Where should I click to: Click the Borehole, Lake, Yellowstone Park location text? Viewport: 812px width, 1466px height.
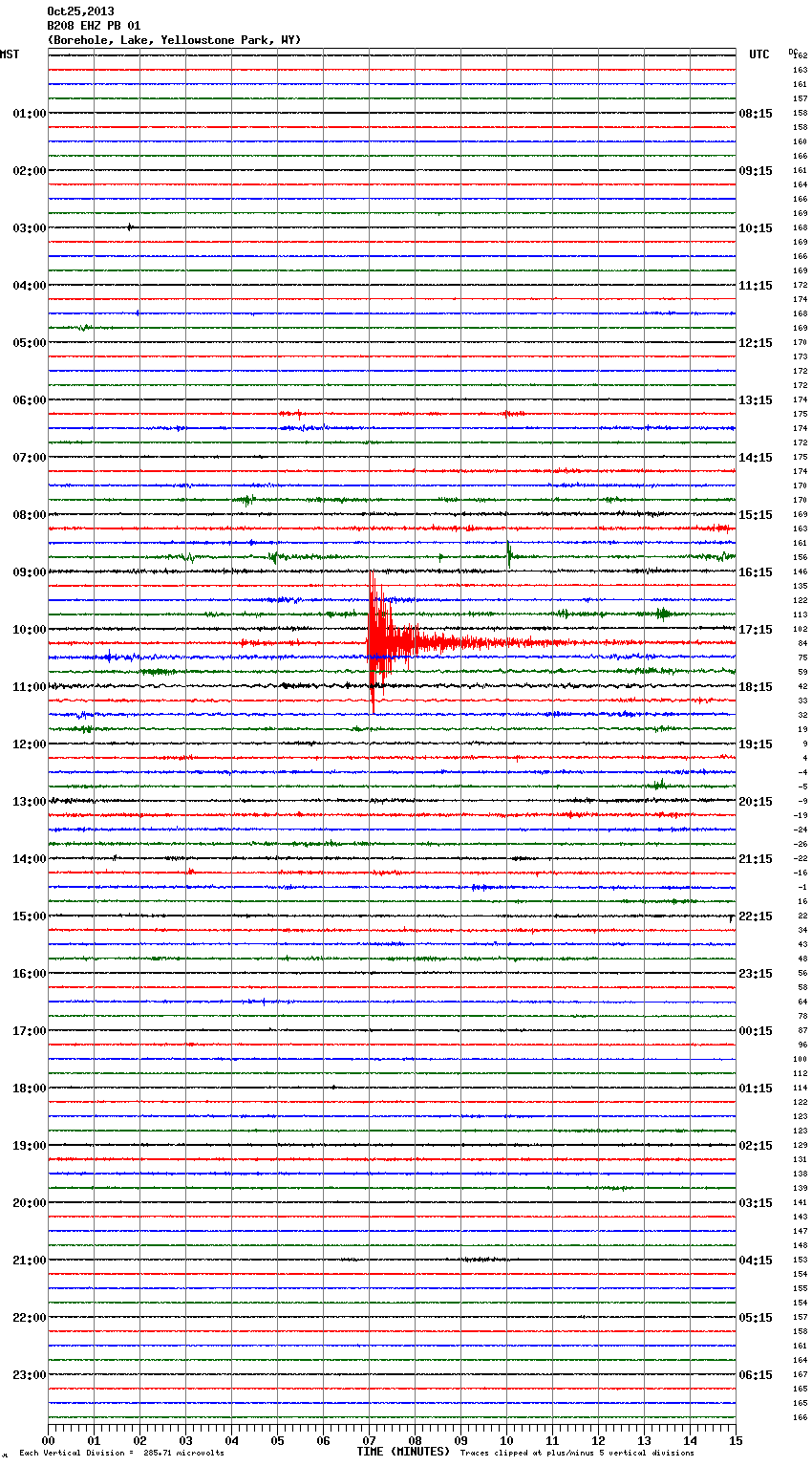pyautogui.click(x=174, y=40)
